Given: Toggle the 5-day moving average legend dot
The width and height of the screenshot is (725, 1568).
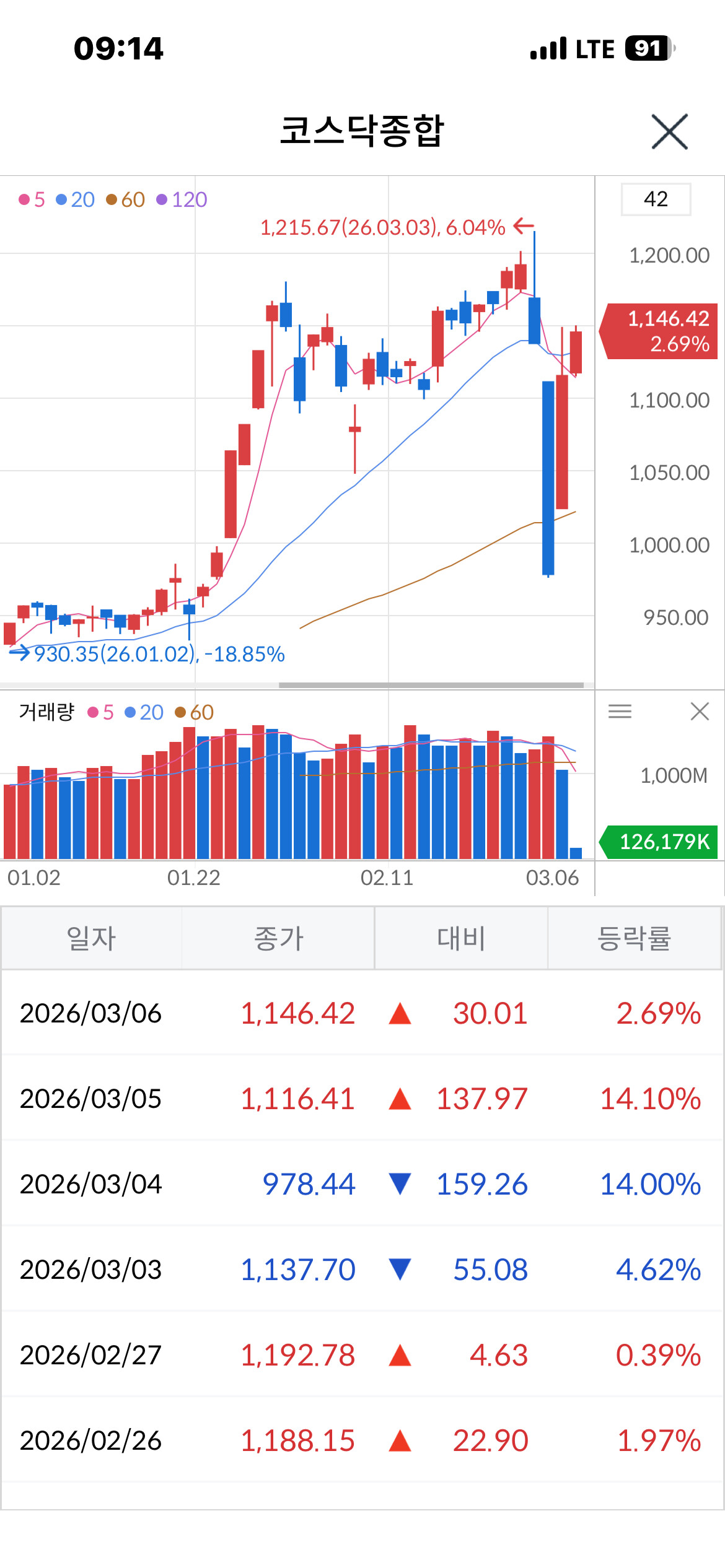Looking at the screenshot, I should click(25, 199).
